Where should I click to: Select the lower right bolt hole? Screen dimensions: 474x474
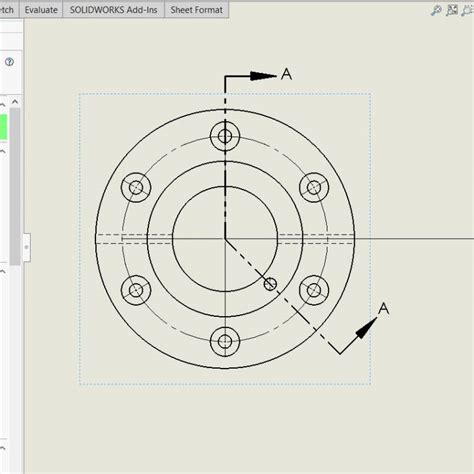tap(314, 290)
